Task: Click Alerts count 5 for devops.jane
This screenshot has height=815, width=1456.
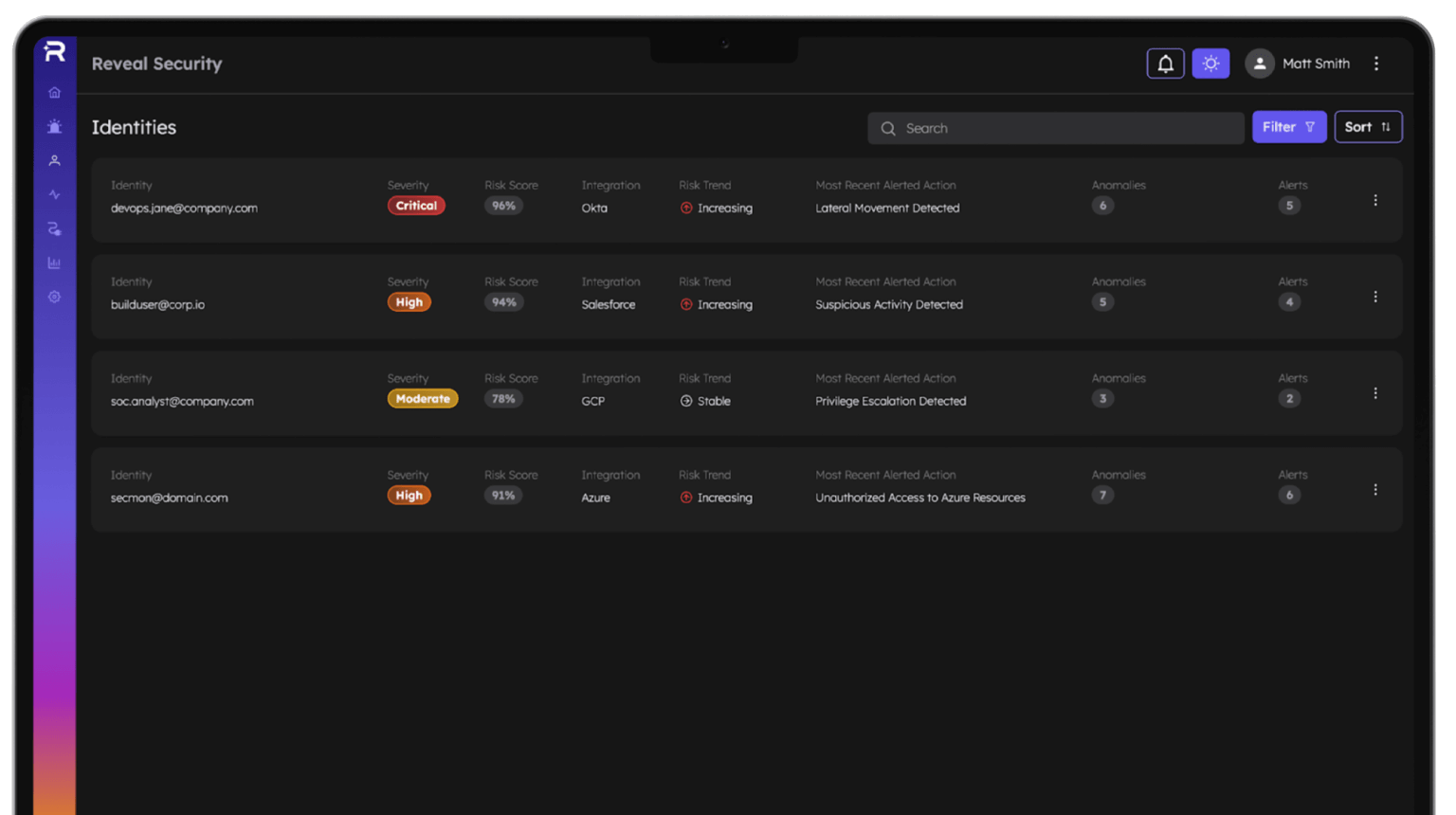Action: click(x=1289, y=206)
